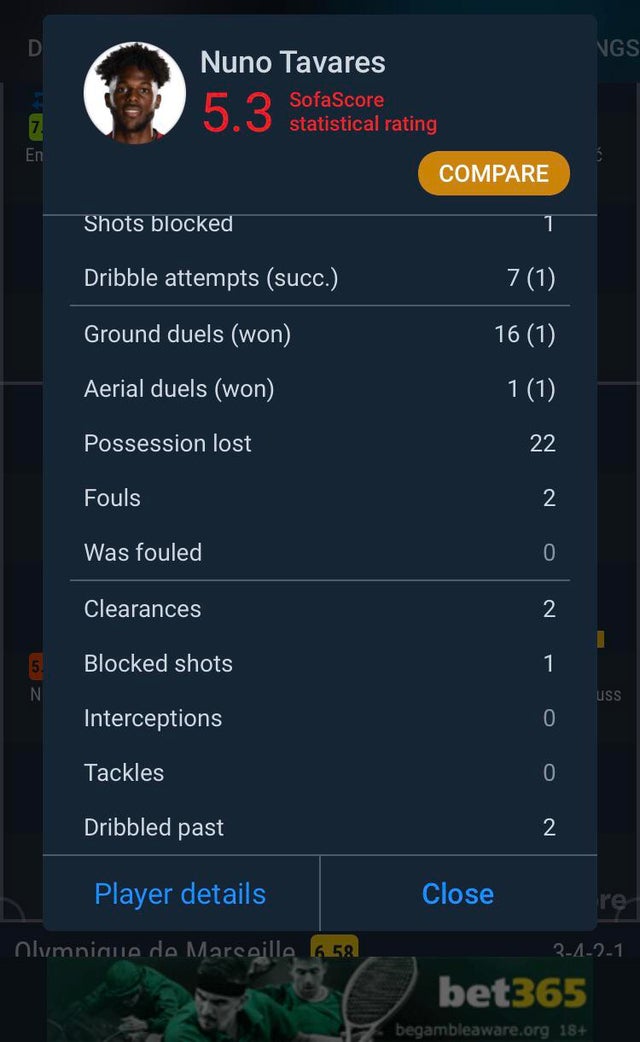Tap the COMPARE button
The height and width of the screenshot is (1042, 640).
pos(494,173)
